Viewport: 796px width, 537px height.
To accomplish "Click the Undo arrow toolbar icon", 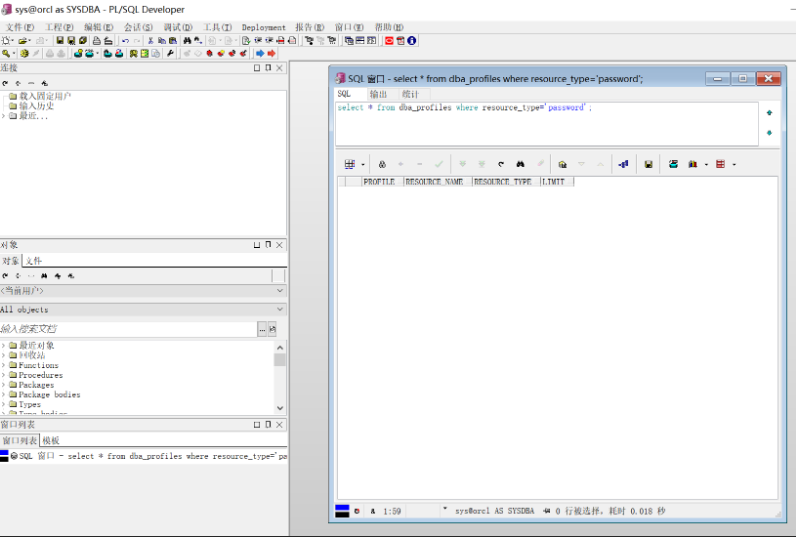I will (125, 41).
